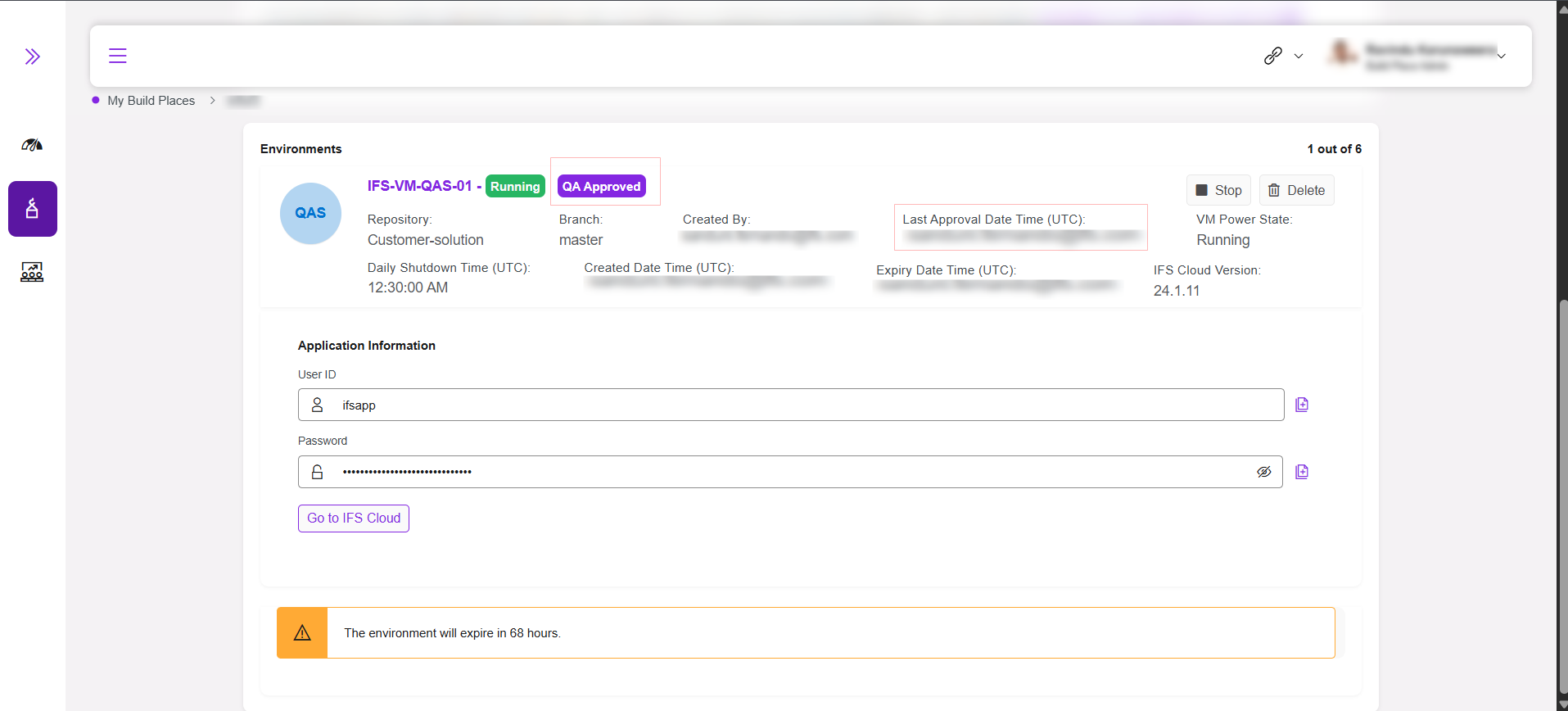
Task: Click the 12:30:00 AM shutdown time
Action: (408, 288)
